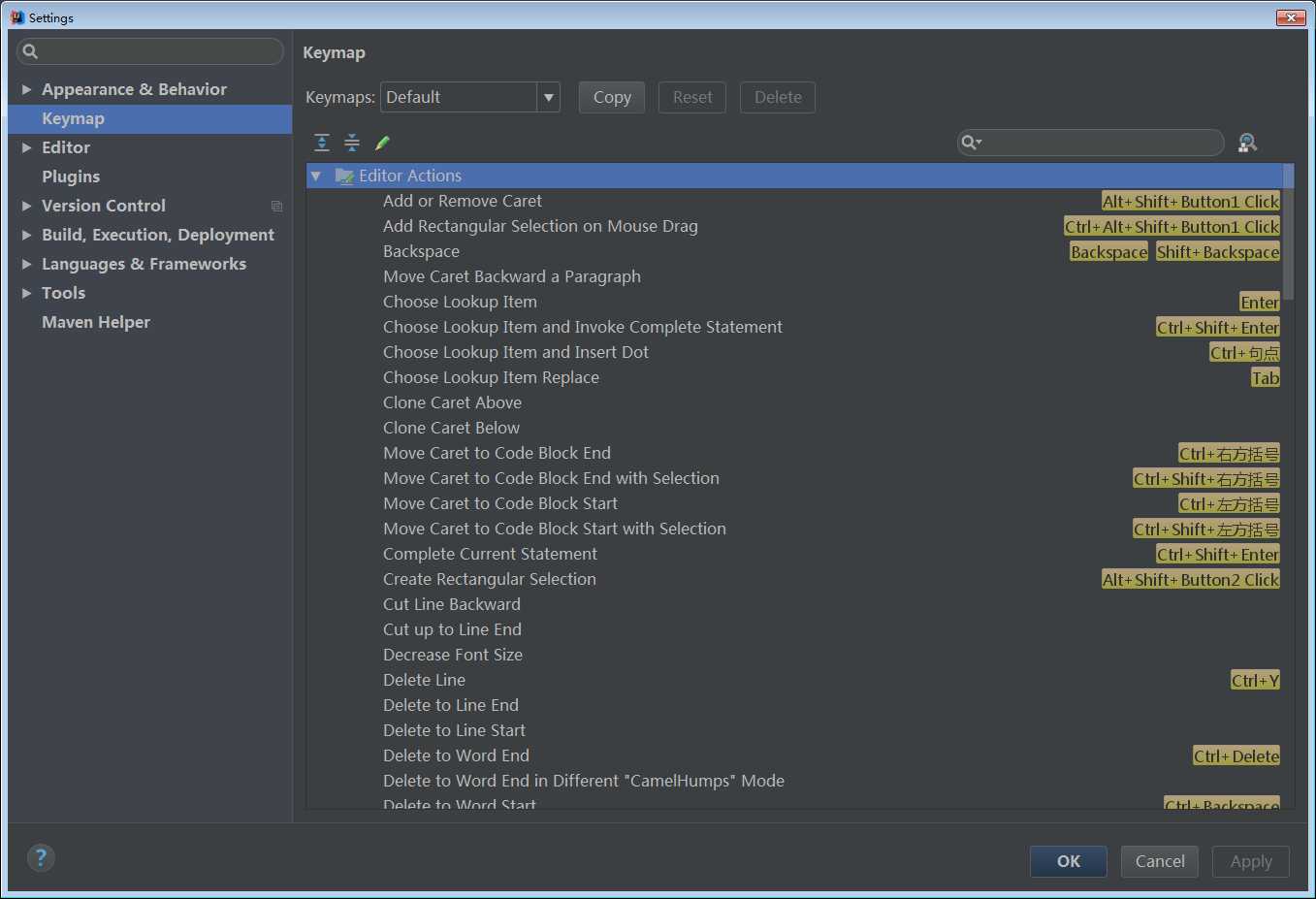Click the green pencil edit shortcut icon
This screenshot has height=899, width=1316.
coord(382,143)
